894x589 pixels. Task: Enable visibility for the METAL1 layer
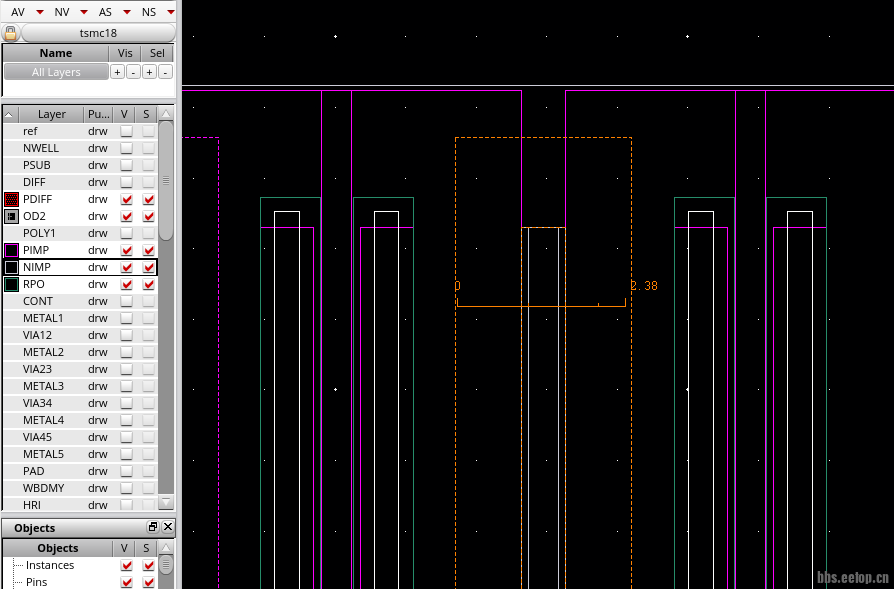126,318
